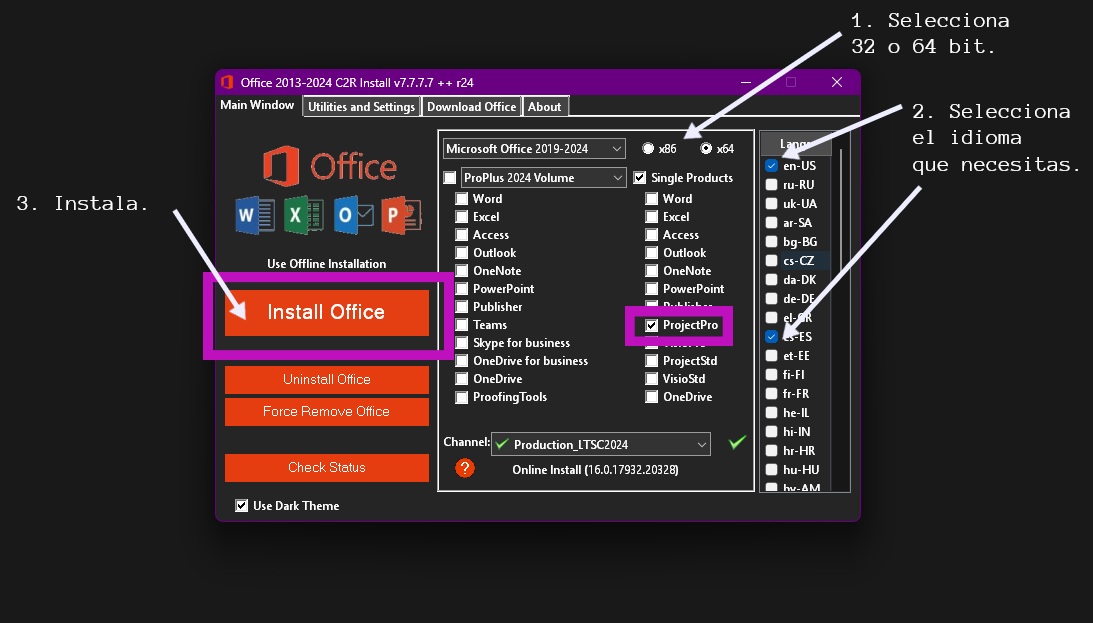Click the Uninstall Office button
1093x623 pixels.
pyautogui.click(x=326, y=380)
